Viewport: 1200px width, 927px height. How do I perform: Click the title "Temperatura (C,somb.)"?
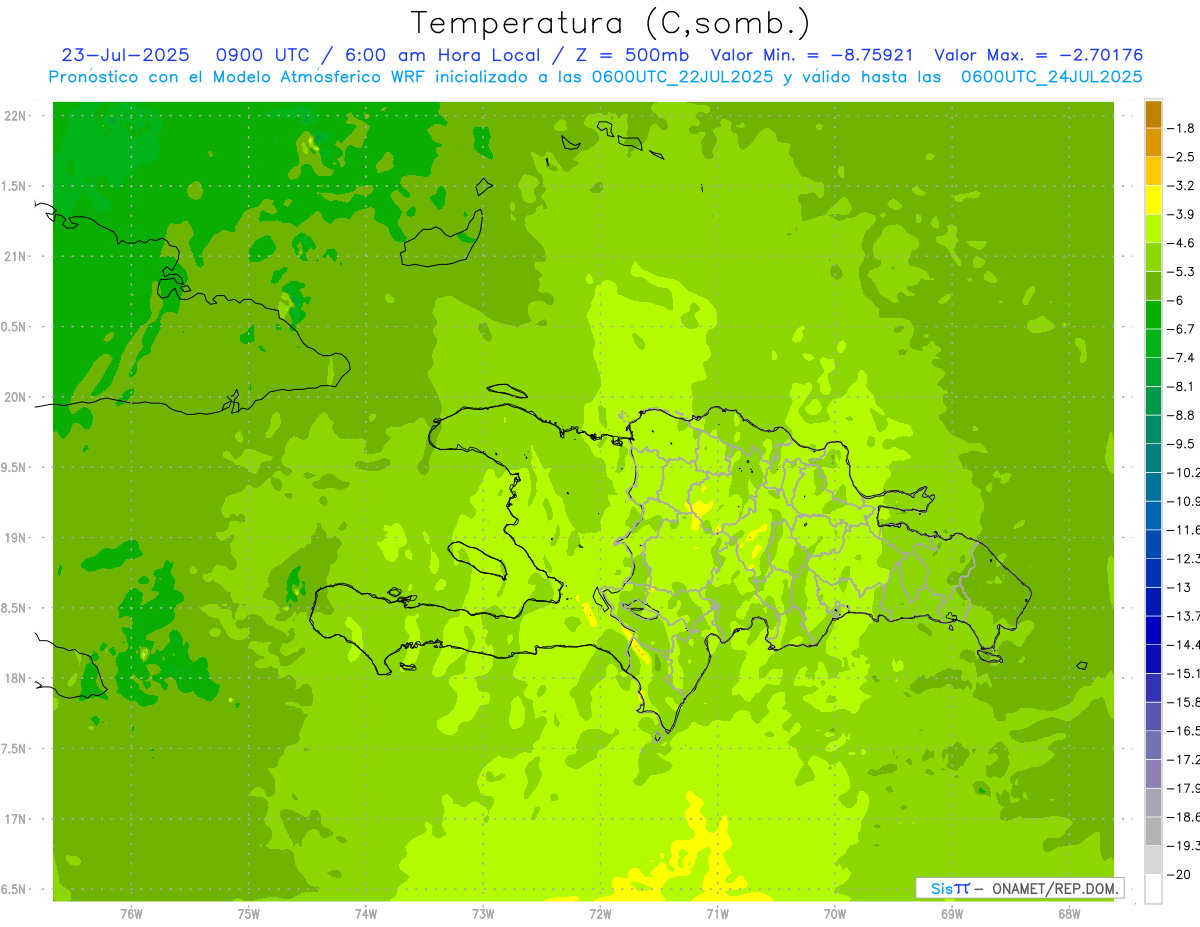[611, 23]
